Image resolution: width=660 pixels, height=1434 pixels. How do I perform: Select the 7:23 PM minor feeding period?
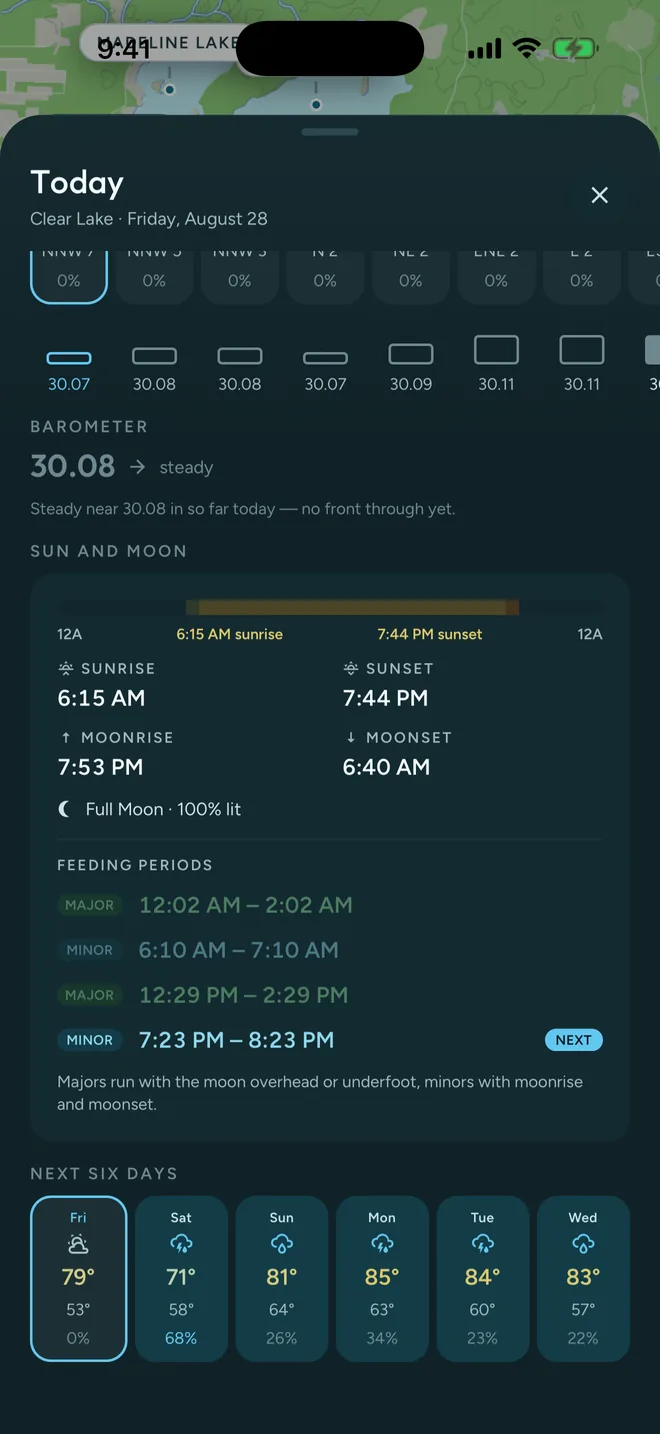[x=330, y=1040]
